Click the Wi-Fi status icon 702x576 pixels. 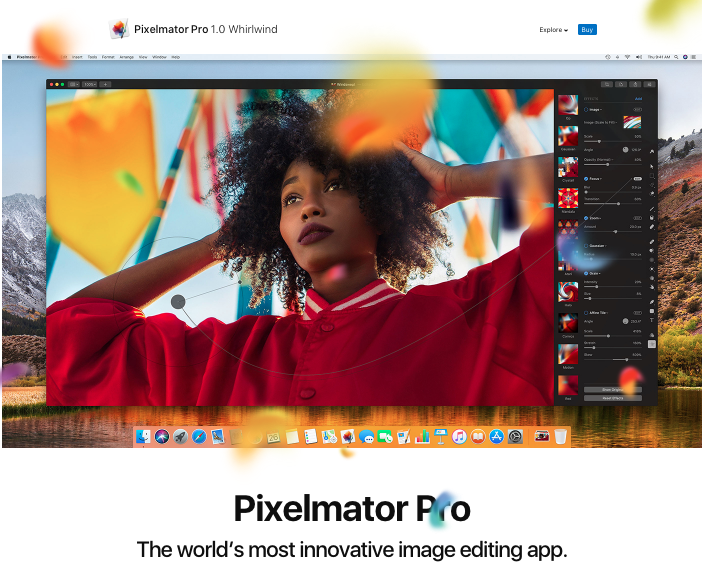628,57
